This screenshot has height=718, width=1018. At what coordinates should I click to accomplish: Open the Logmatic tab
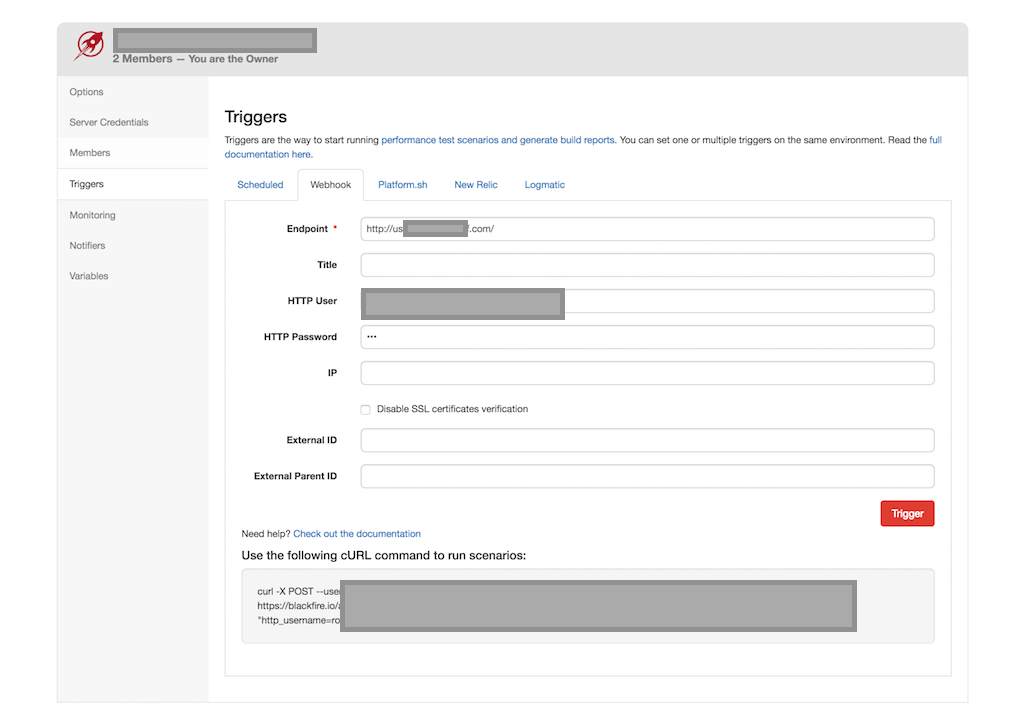point(544,185)
